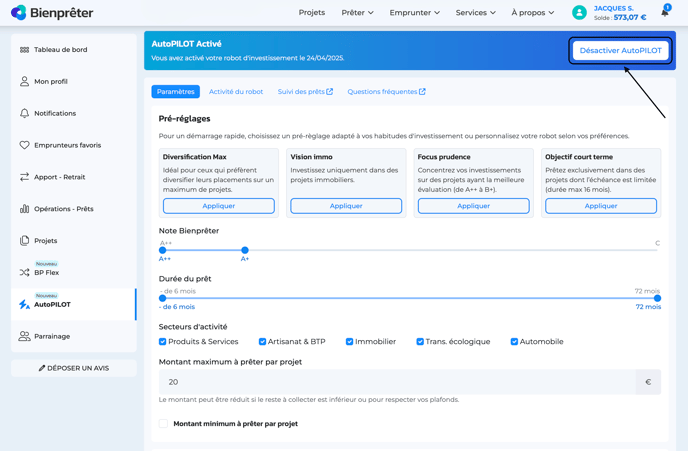Click the balance 573,07 € text
This screenshot has width=688, height=451.
630,18
